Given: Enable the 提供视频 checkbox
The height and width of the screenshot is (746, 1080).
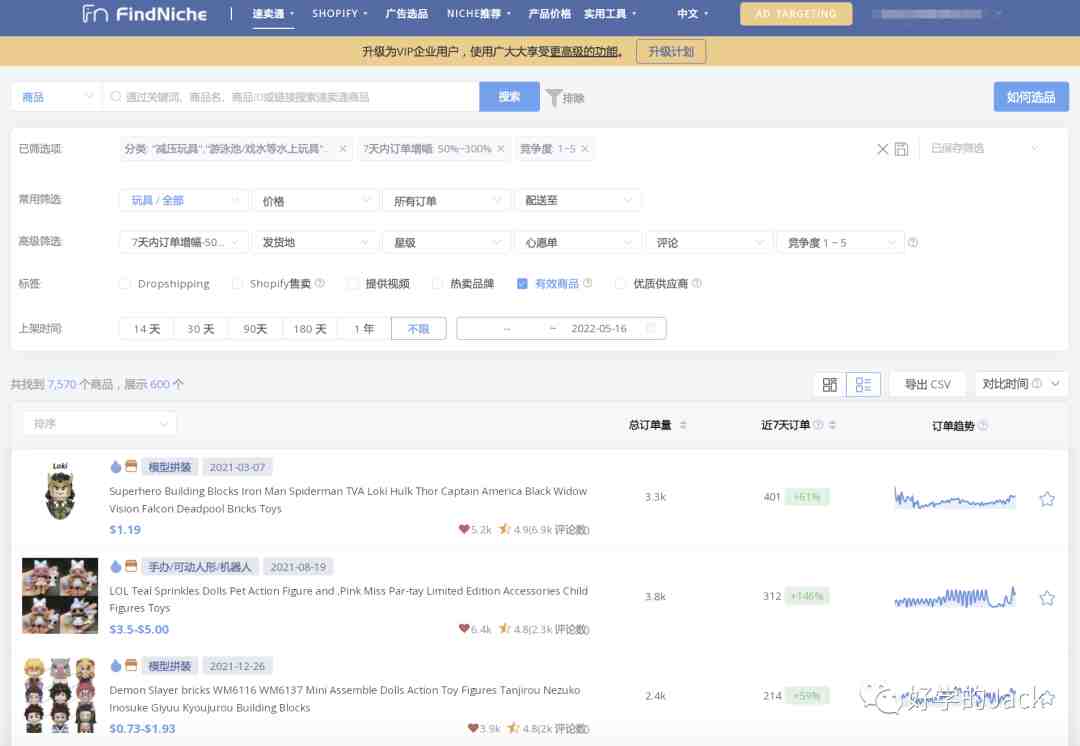Looking at the screenshot, I should (353, 284).
